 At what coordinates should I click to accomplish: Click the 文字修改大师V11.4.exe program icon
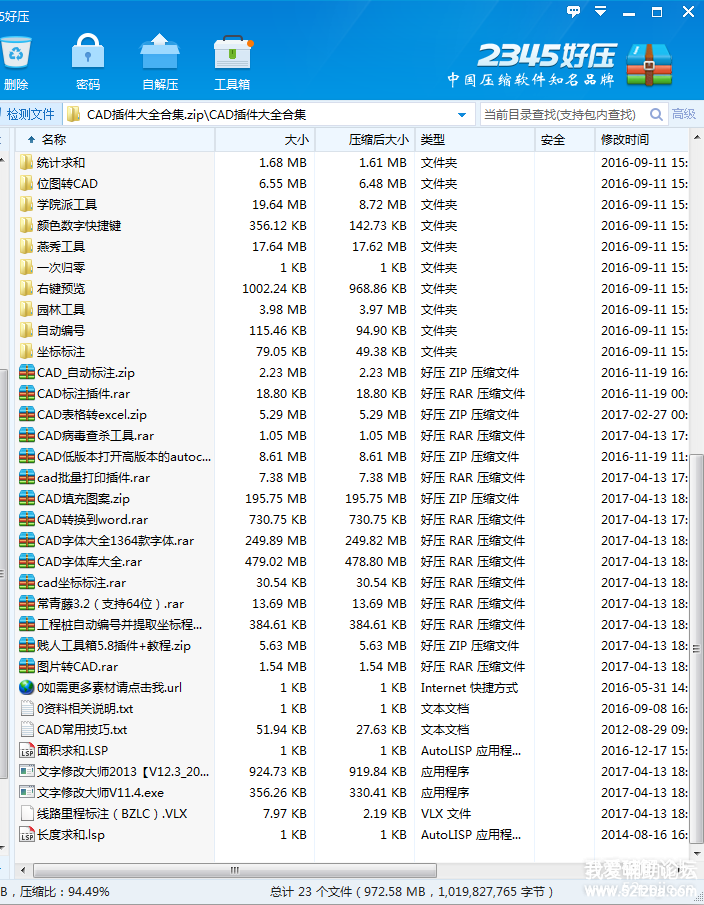pos(27,792)
